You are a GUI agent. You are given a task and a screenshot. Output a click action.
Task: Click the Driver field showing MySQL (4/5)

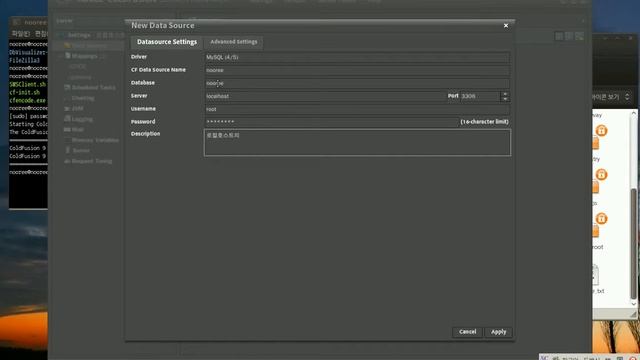point(357,57)
